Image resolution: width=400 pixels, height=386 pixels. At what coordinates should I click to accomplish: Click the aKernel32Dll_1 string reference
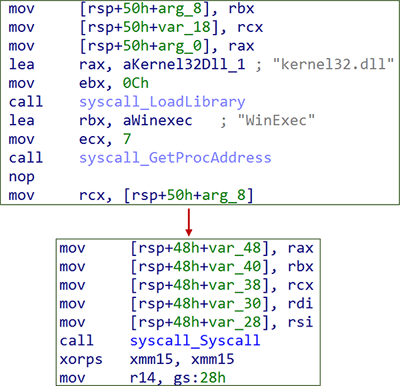184,64
